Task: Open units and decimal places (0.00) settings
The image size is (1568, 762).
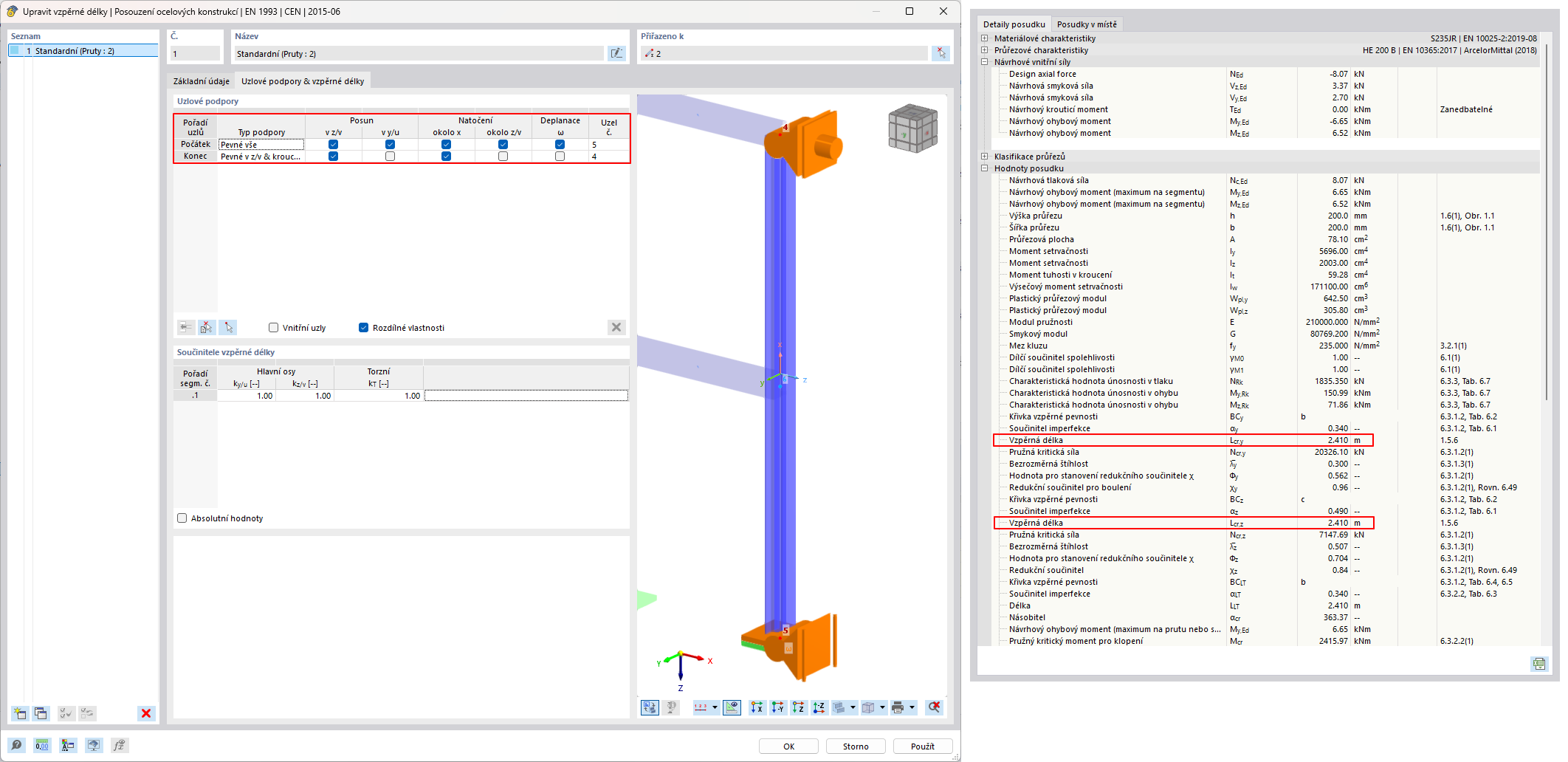Action: tap(42, 745)
